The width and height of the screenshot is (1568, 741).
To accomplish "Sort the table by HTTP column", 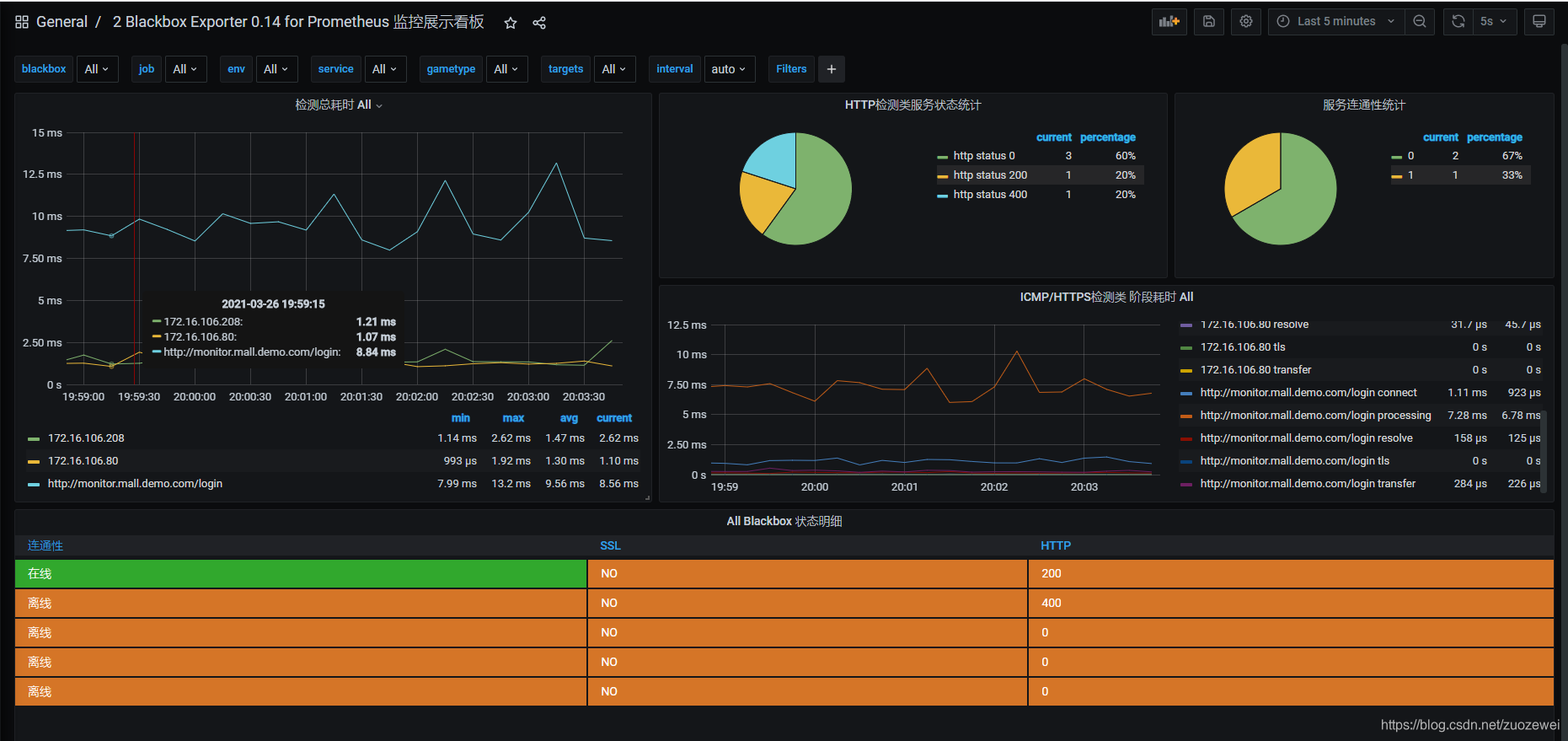I will tap(1056, 545).
